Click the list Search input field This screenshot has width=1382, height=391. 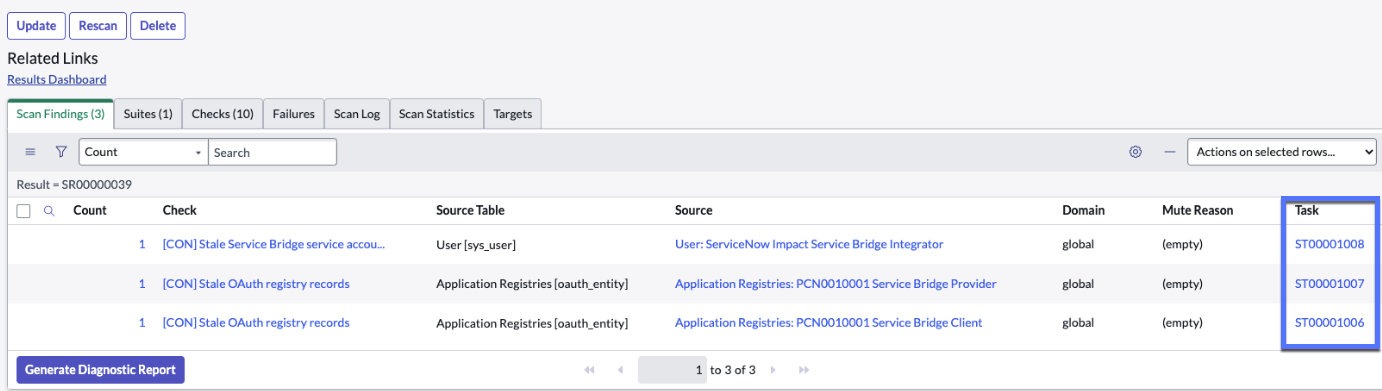pyautogui.click(x=272, y=152)
